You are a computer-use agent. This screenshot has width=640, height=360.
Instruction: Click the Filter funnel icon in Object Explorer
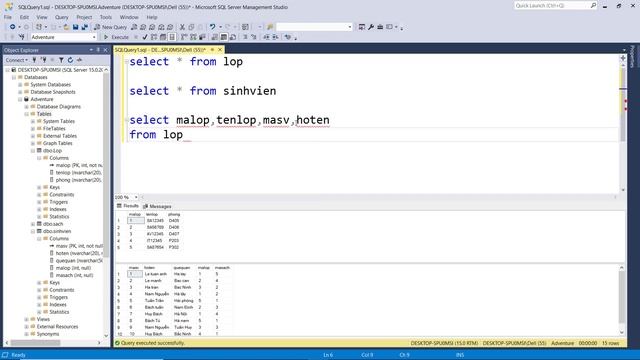[61, 60]
